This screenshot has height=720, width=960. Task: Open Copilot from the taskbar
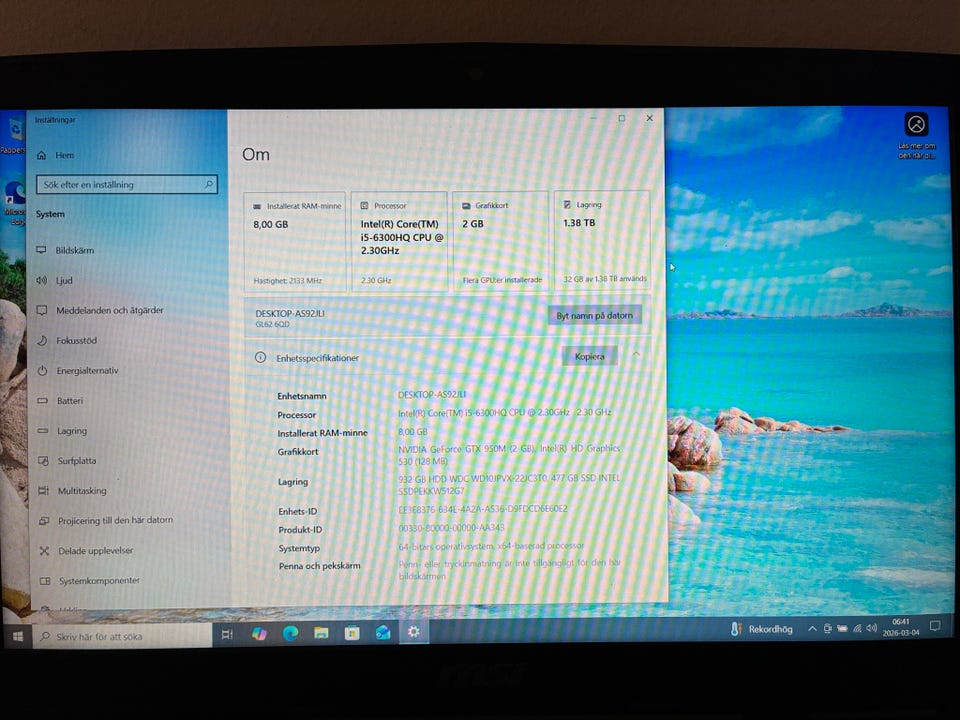[x=259, y=634]
